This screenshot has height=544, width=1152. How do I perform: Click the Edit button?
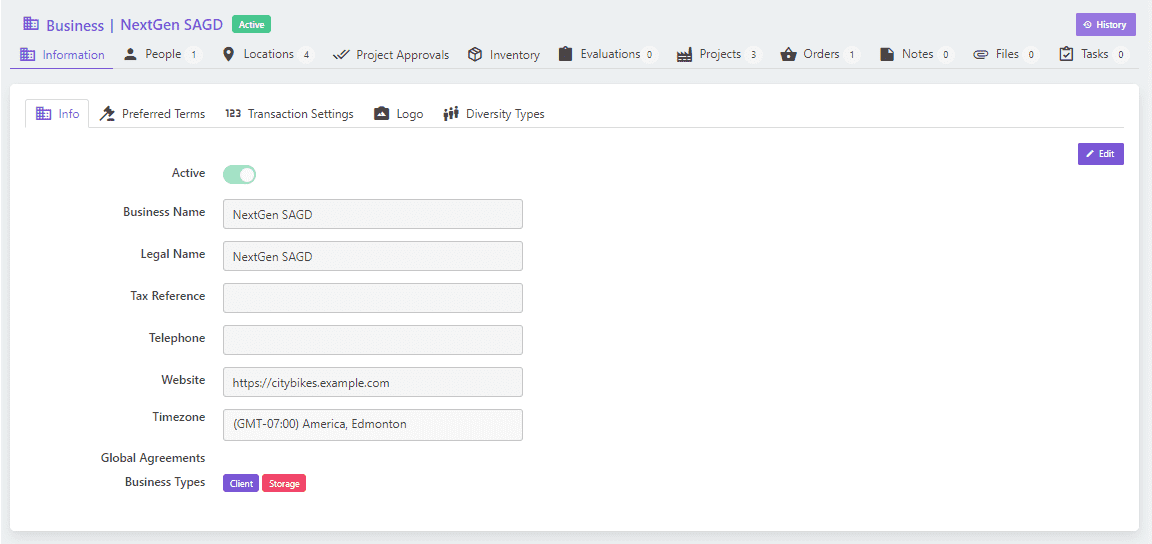(1101, 154)
